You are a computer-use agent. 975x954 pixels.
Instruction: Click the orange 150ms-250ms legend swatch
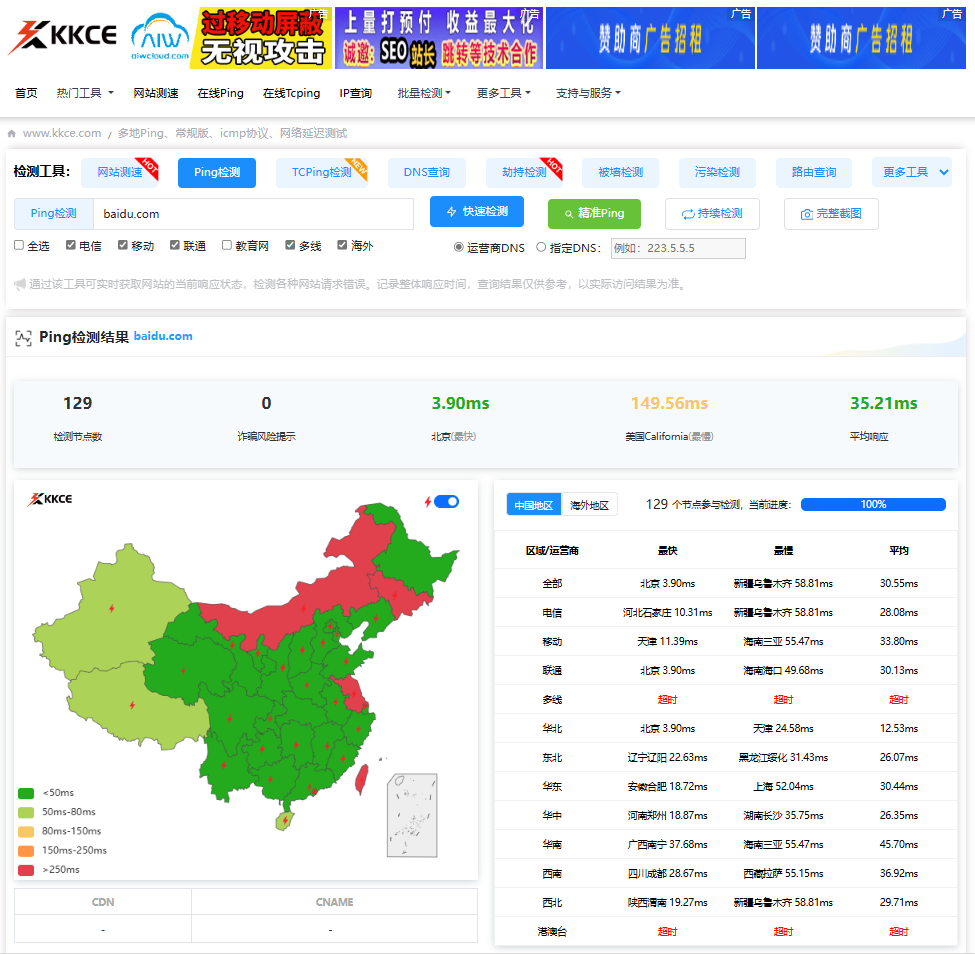coord(25,850)
